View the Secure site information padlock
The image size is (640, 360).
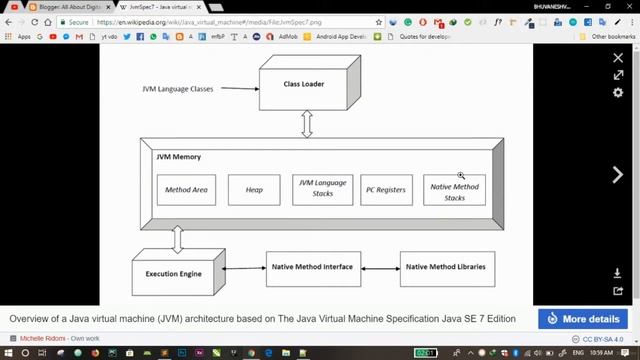point(74,22)
